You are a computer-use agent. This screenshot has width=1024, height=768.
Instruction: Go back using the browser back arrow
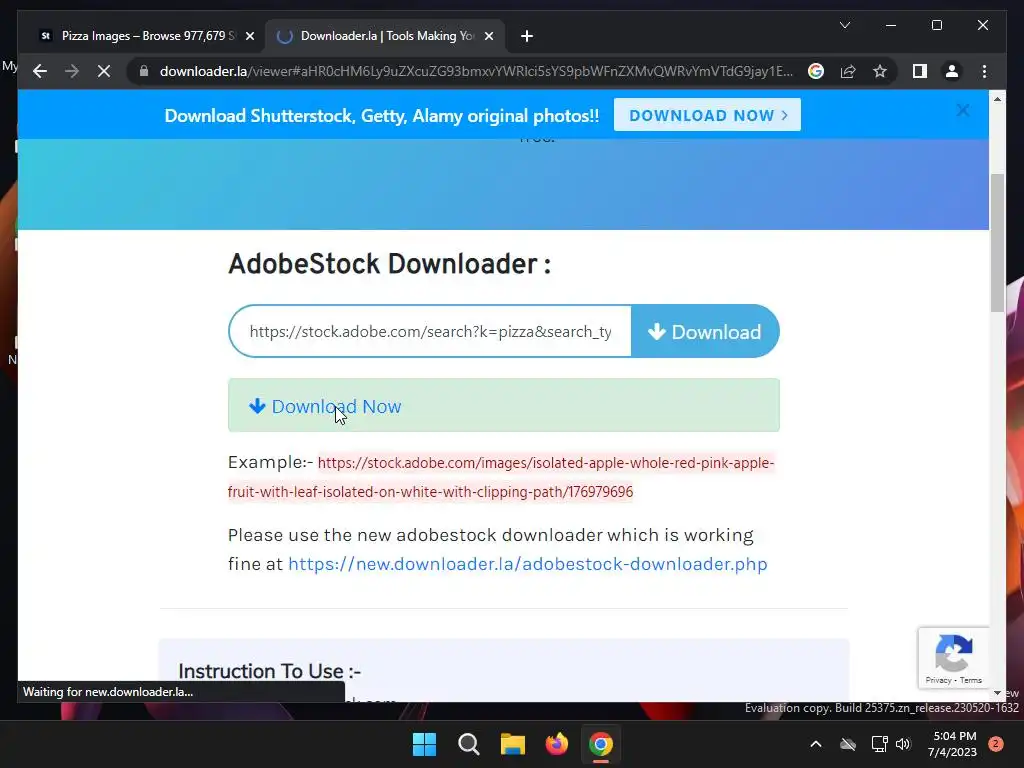coord(40,71)
